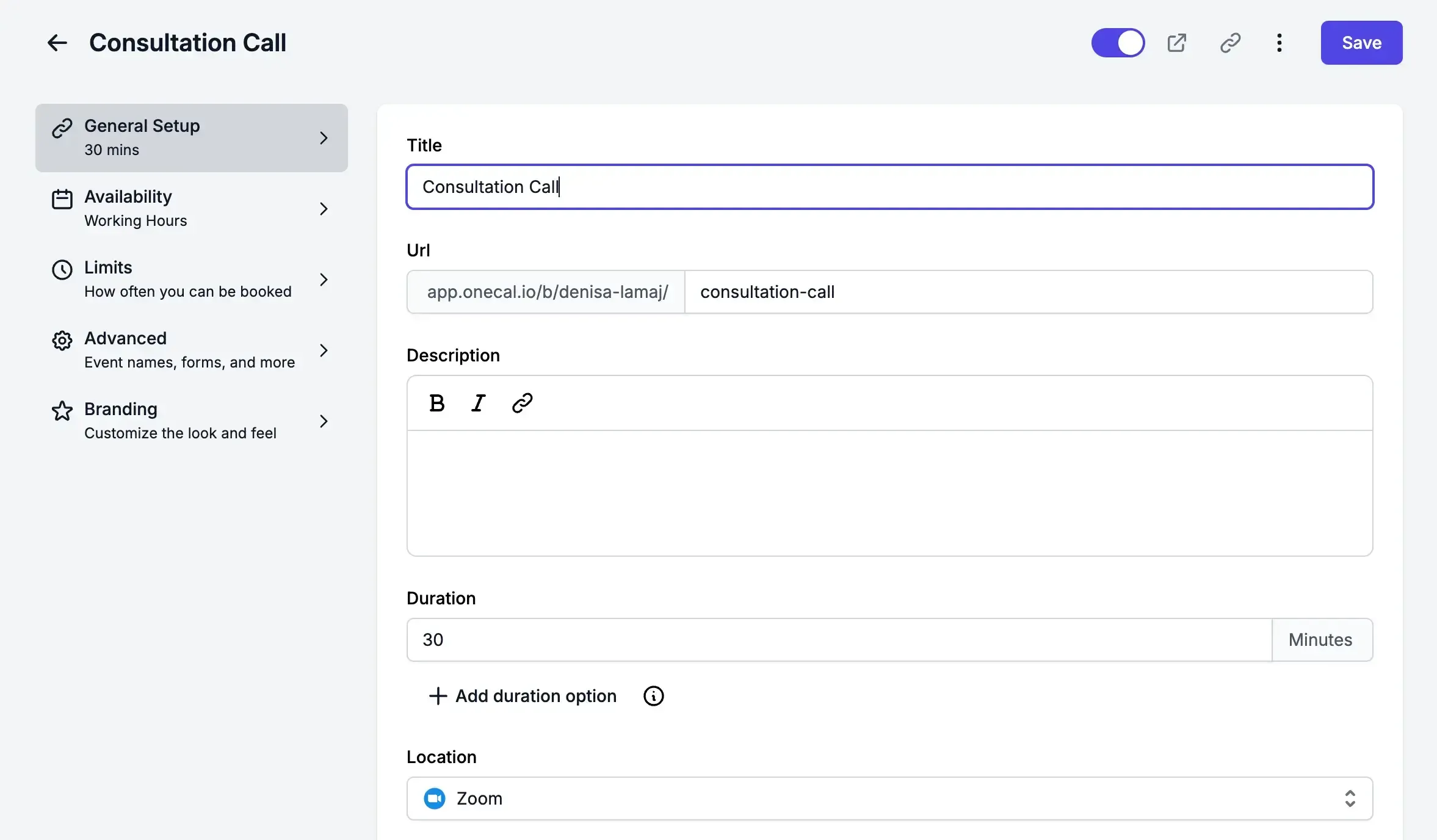Click the back arrow icon
Screen dimensions: 1437x840
pos(57,43)
